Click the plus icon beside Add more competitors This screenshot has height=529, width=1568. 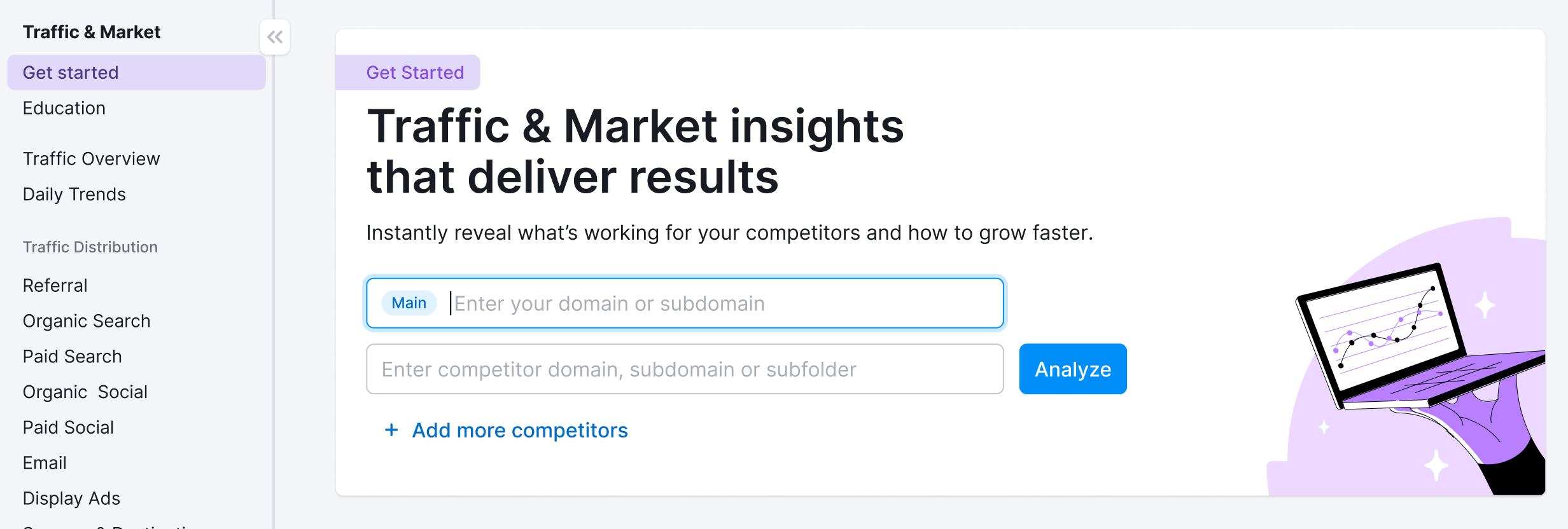pos(392,430)
